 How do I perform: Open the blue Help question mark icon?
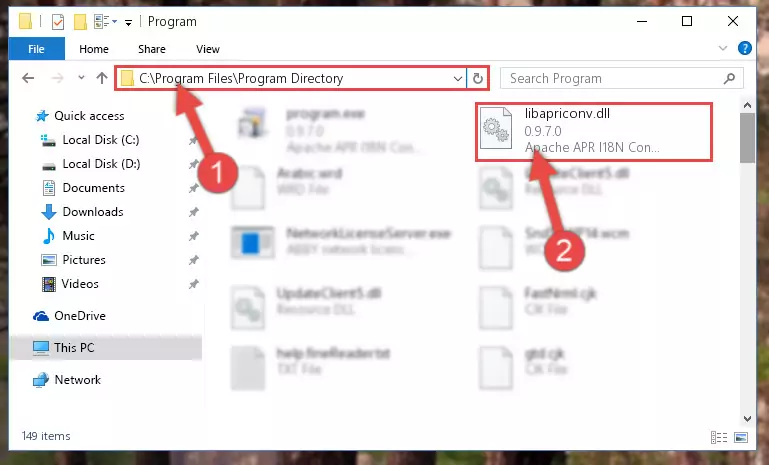point(744,48)
